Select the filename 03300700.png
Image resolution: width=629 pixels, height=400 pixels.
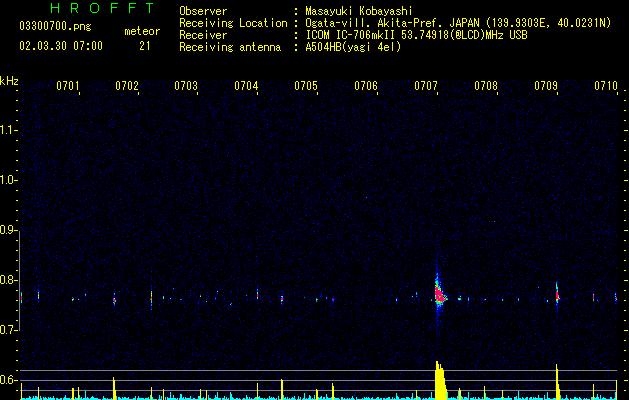(x=55, y=26)
